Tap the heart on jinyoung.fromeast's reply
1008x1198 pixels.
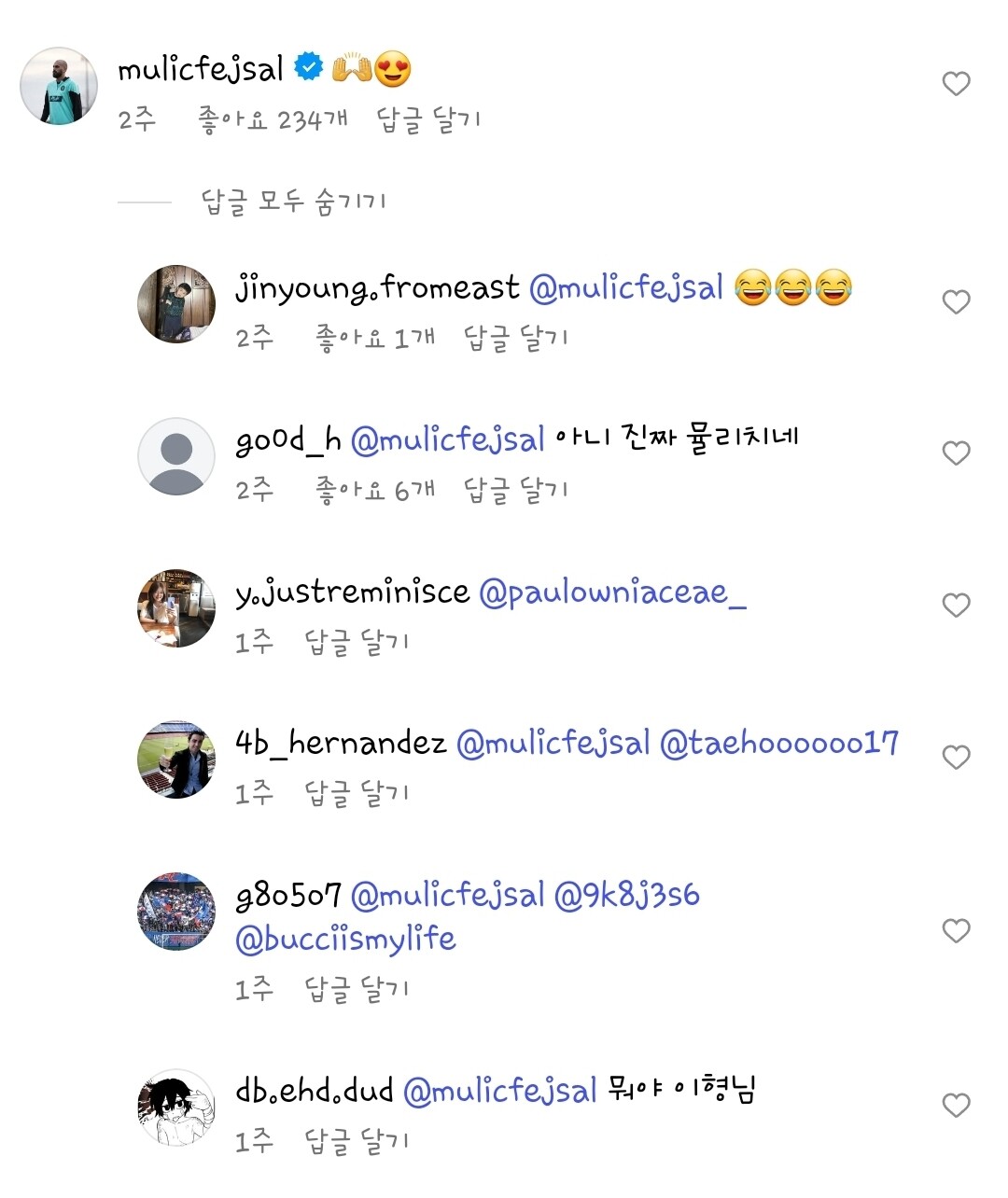click(x=956, y=302)
